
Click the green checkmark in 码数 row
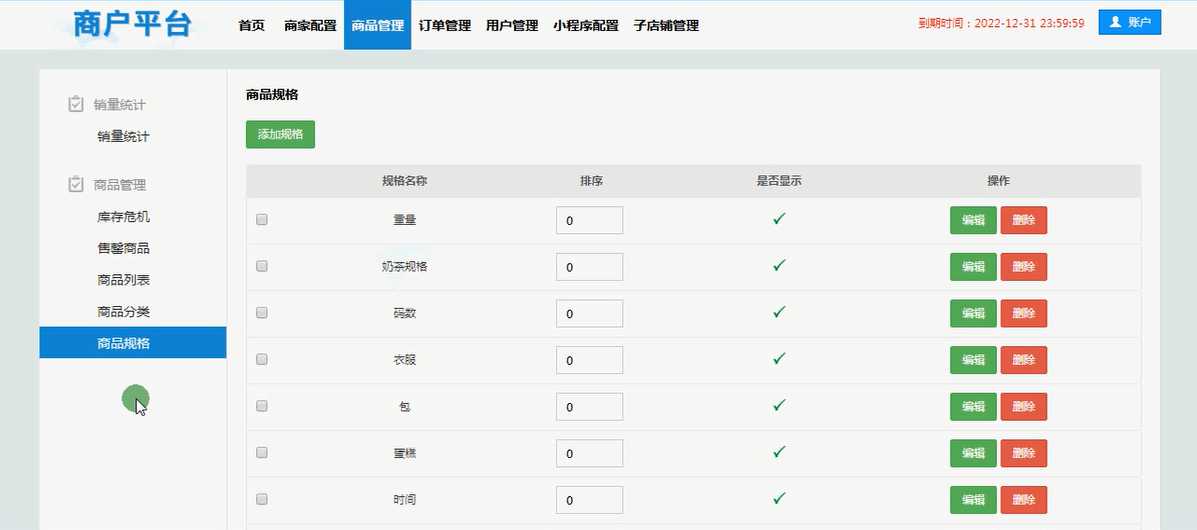click(778, 312)
